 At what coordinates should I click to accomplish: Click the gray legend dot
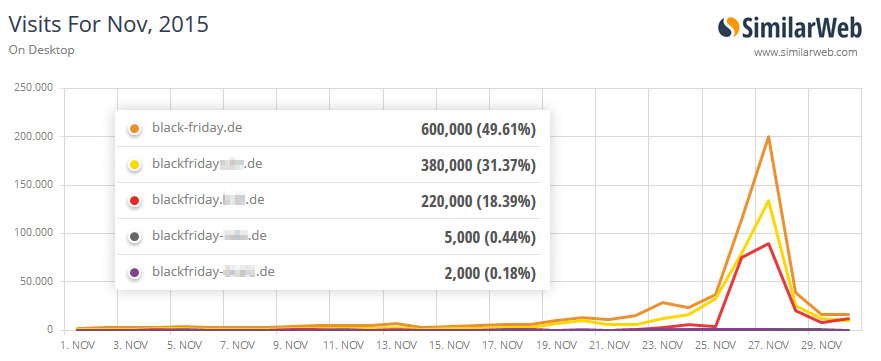point(134,237)
